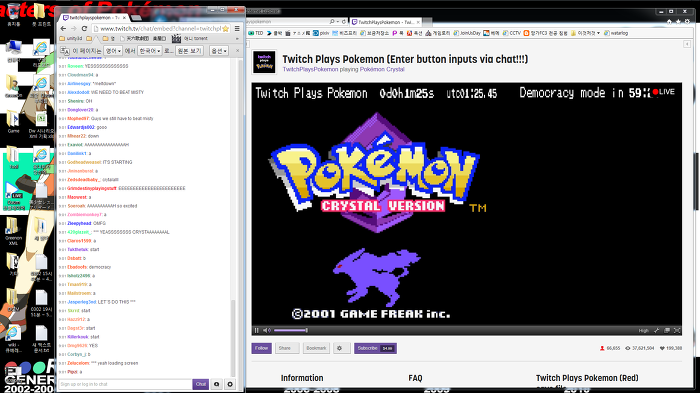This screenshot has height=393, width=700.
Task: Click the followers heart count 199,388
Action: pyautogui.click(x=671, y=348)
